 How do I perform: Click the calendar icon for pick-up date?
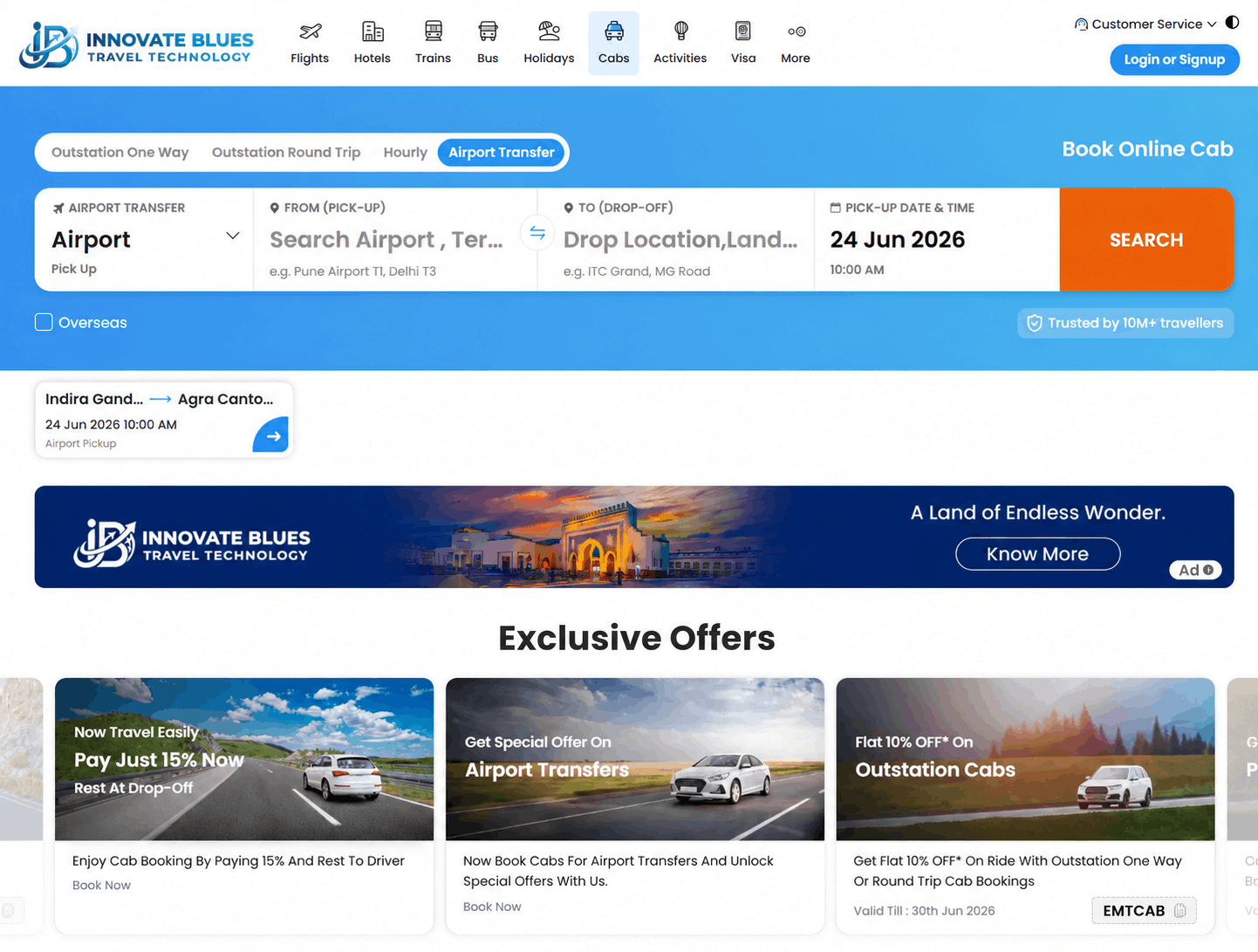pyautogui.click(x=835, y=208)
